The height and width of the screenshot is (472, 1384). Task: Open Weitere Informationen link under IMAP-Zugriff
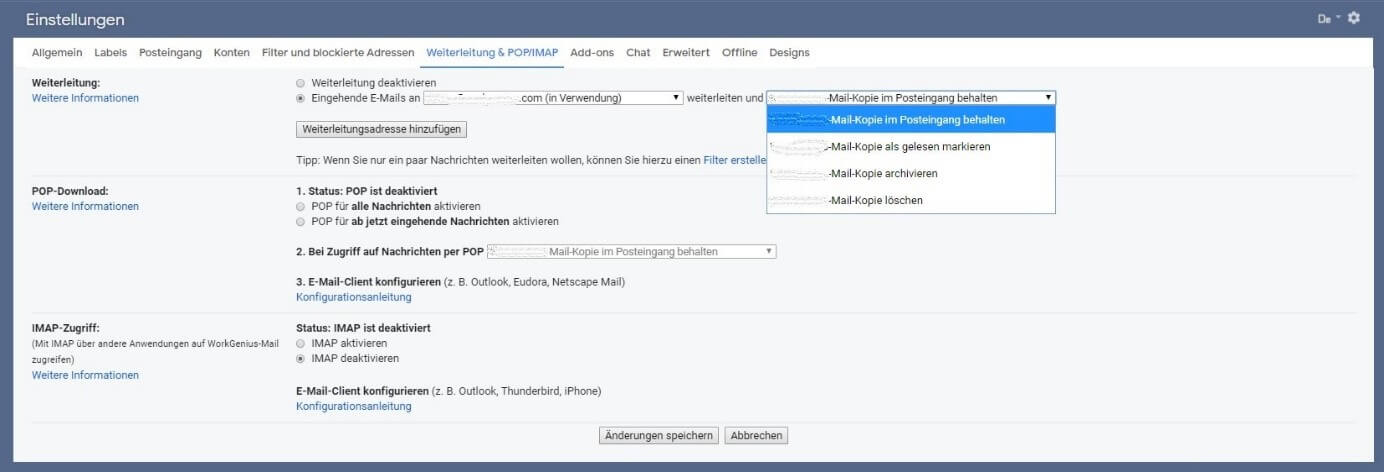coord(85,375)
